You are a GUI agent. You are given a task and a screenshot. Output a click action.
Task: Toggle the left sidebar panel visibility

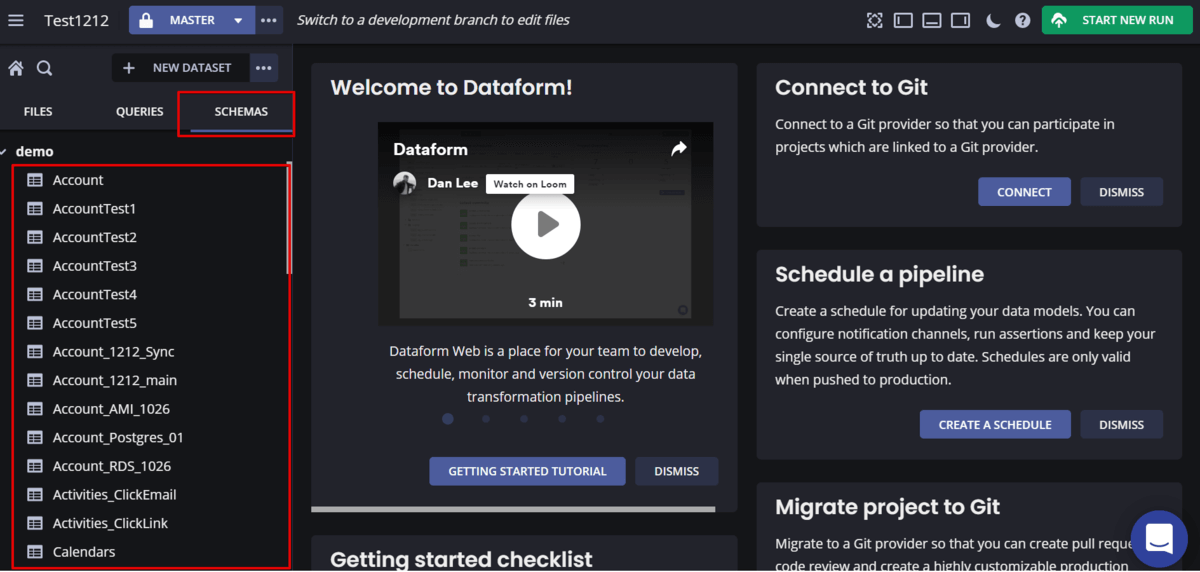coord(904,21)
